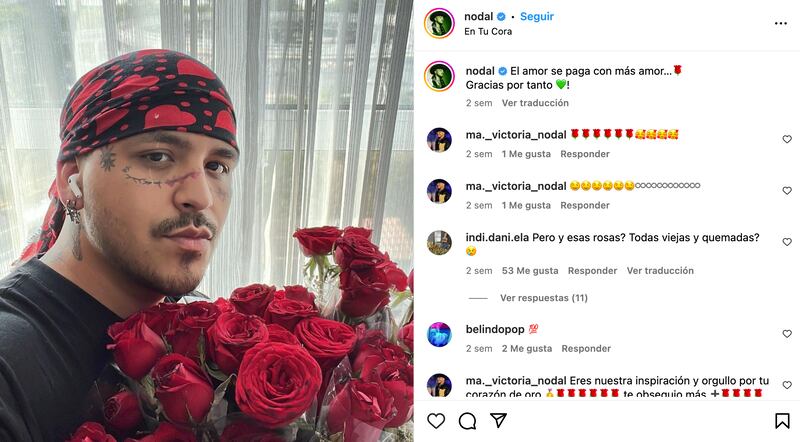The width and height of the screenshot is (800, 442).
Task: Open indi.dani.ela's profile avatar
Action: coord(439,242)
